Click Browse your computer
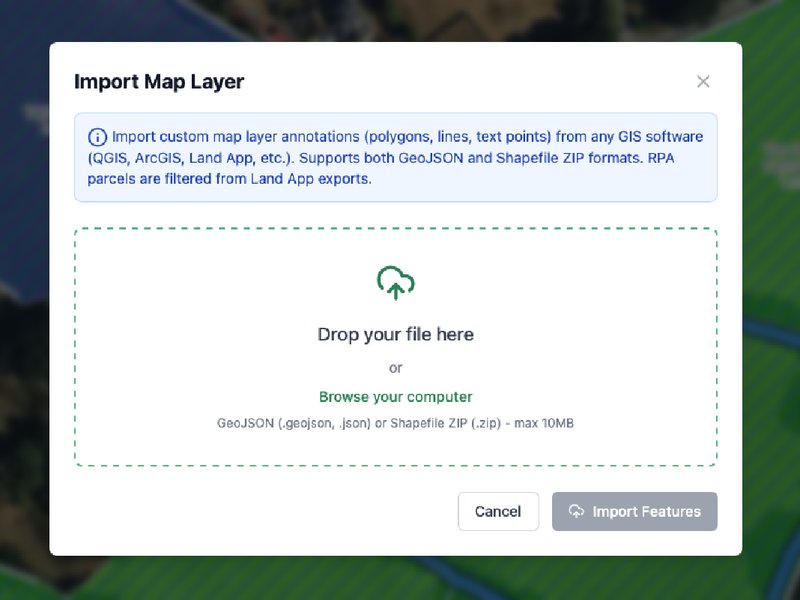This screenshot has width=800, height=600. pos(396,396)
